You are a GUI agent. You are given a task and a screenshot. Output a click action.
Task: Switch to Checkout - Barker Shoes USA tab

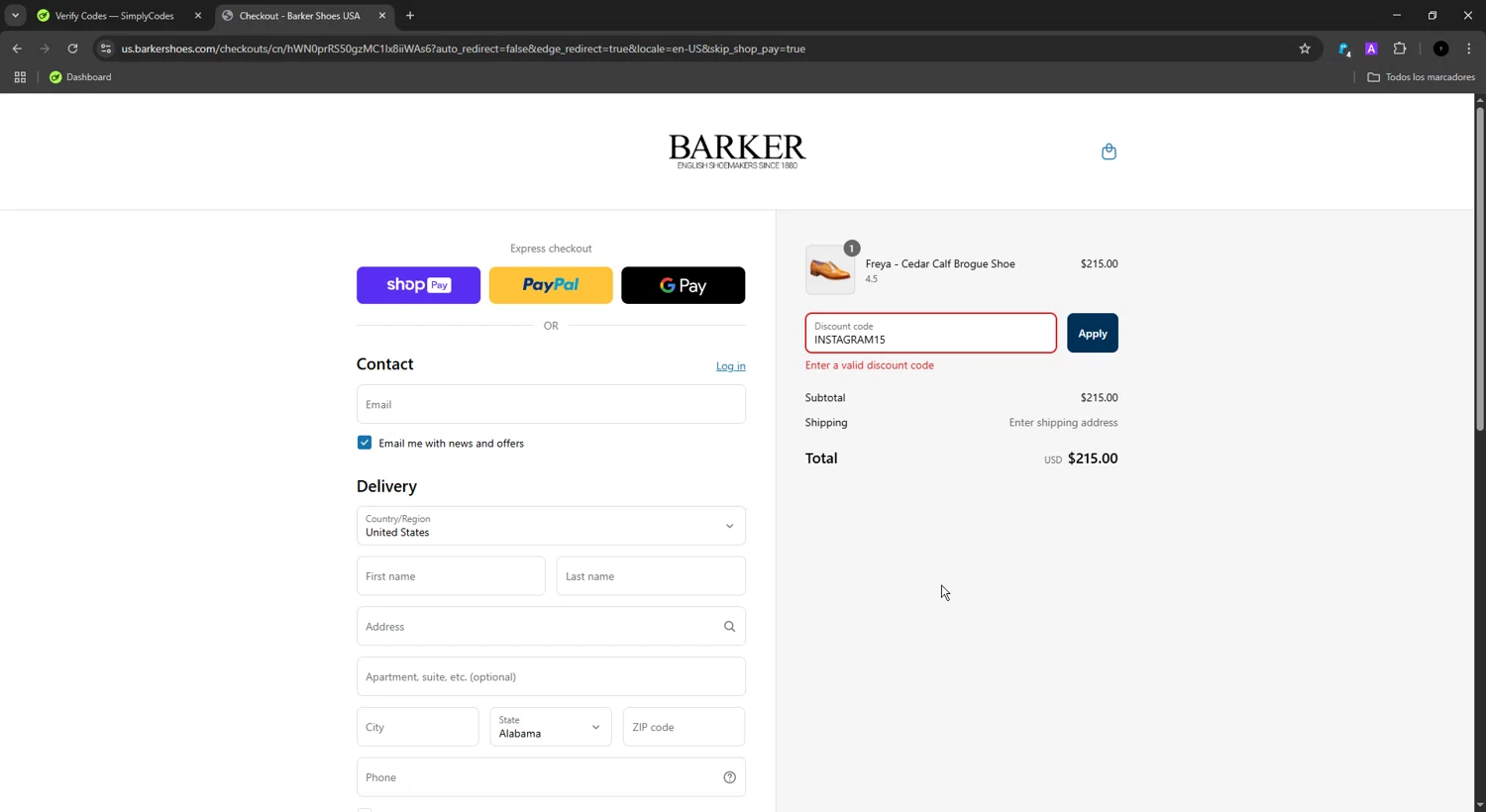(299, 16)
